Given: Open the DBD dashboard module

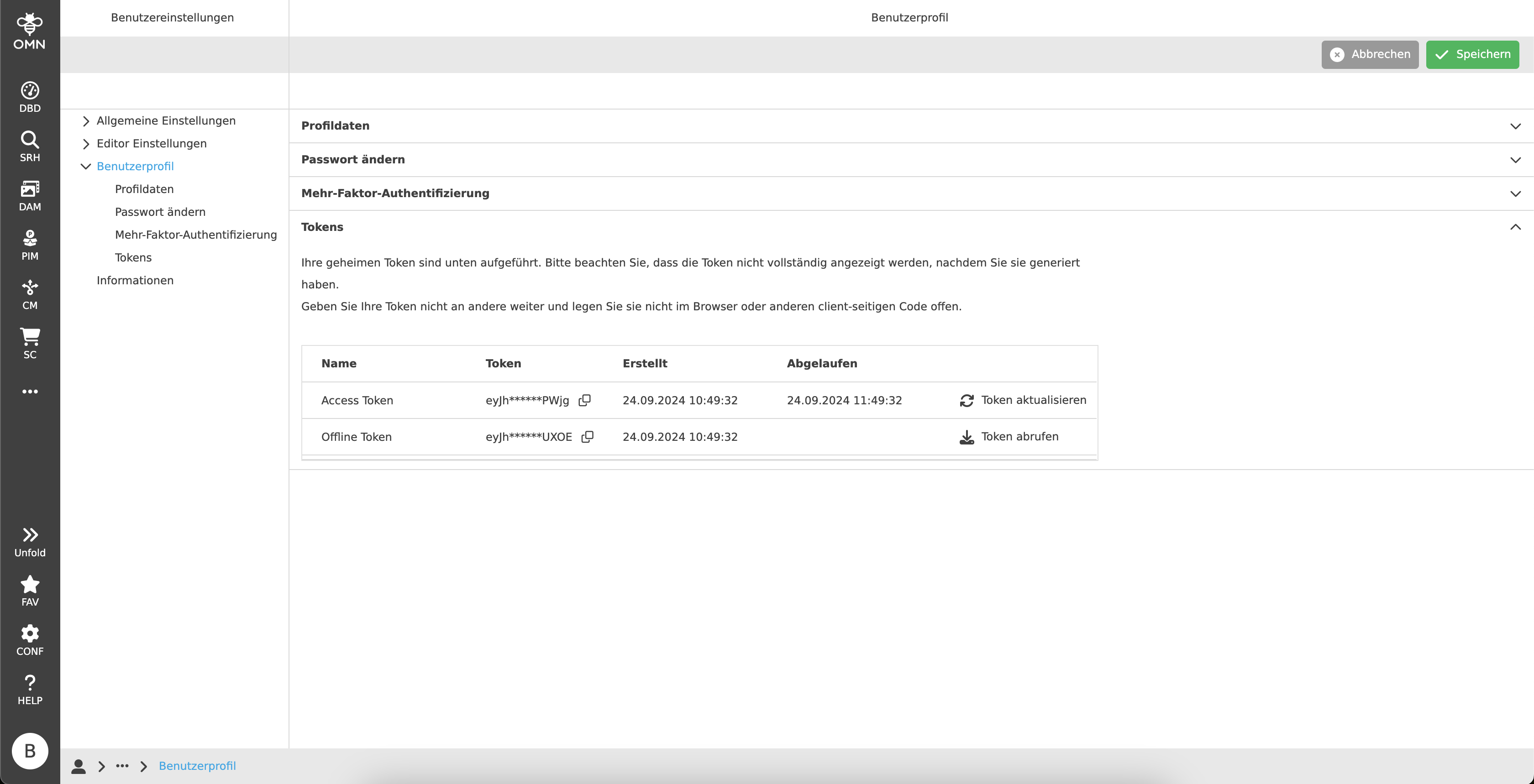Looking at the screenshot, I should coord(29,96).
